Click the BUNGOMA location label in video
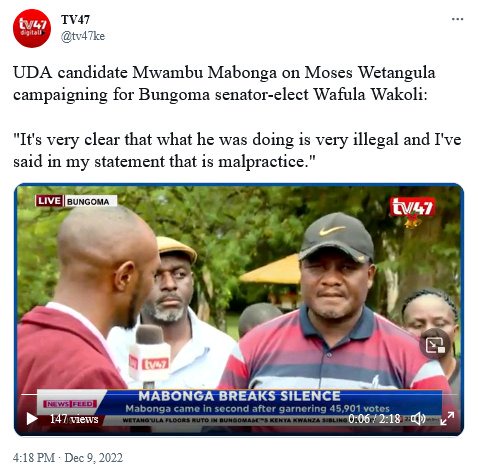This screenshot has height=471, width=478. [x=88, y=202]
